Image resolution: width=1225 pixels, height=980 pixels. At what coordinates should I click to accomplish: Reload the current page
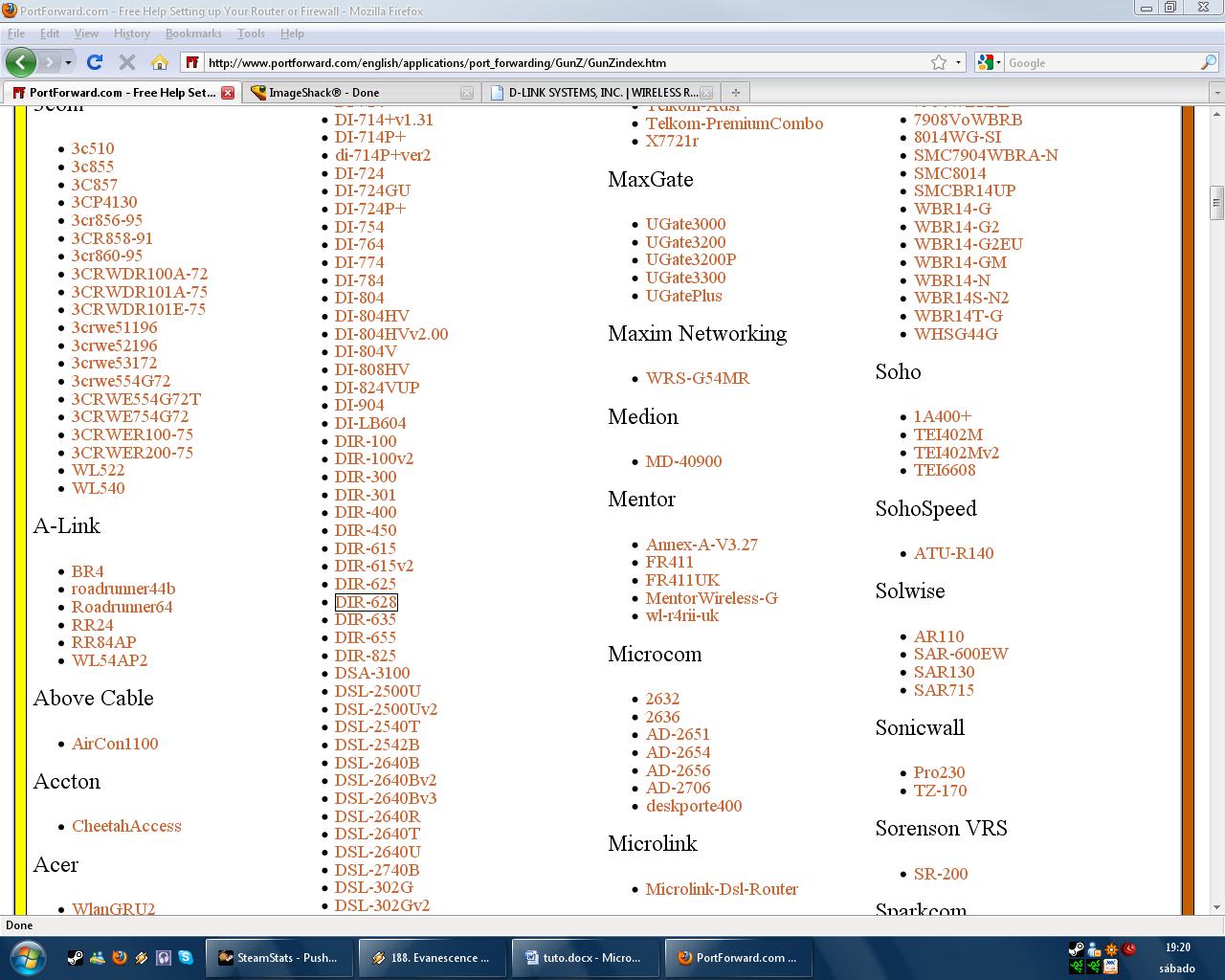point(95,62)
